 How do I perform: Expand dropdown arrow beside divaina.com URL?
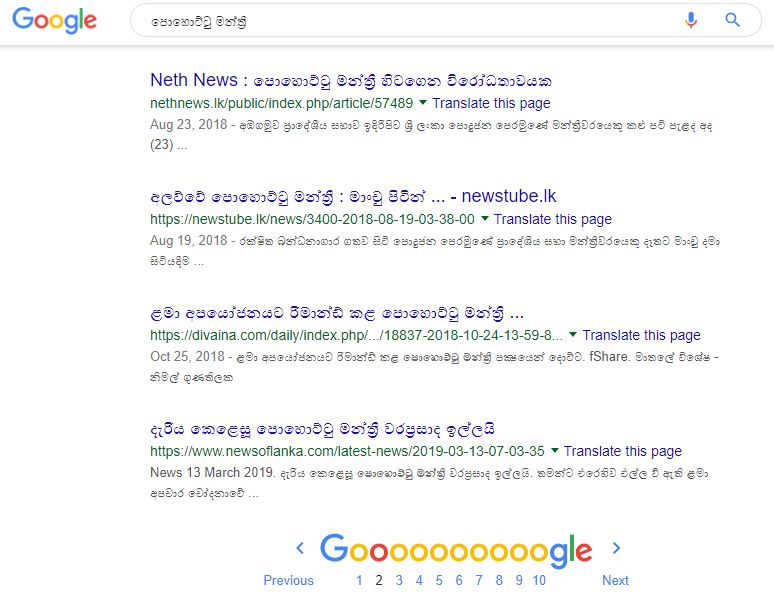point(573,334)
